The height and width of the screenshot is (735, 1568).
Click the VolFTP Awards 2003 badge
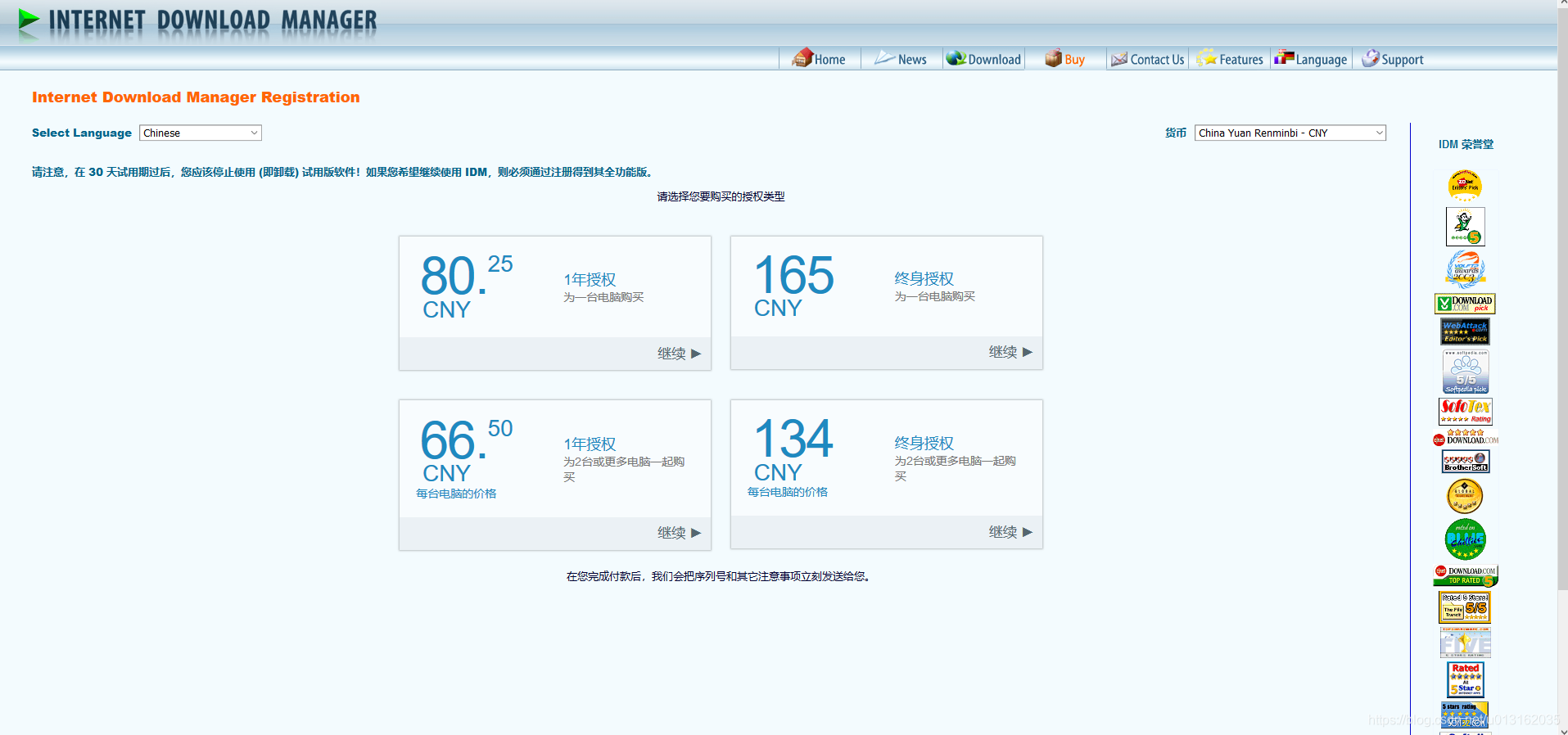point(1465,270)
